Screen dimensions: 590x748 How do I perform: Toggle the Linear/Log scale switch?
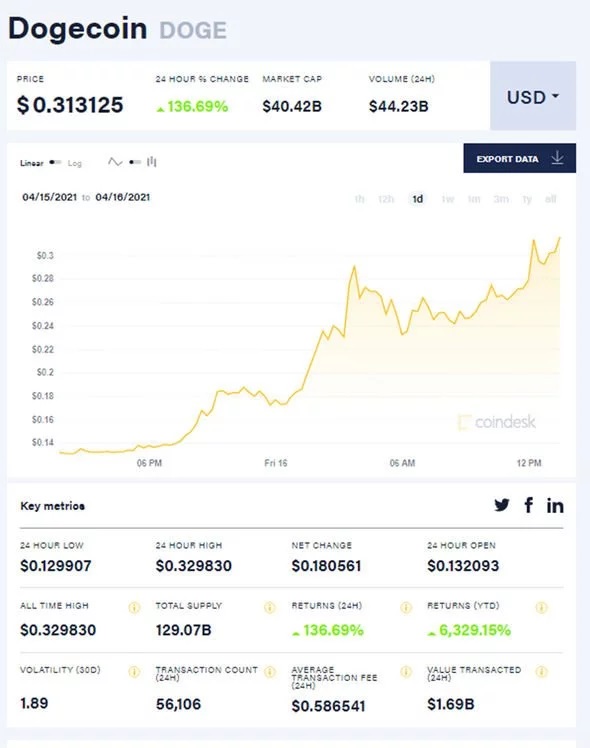click(x=55, y=163)
